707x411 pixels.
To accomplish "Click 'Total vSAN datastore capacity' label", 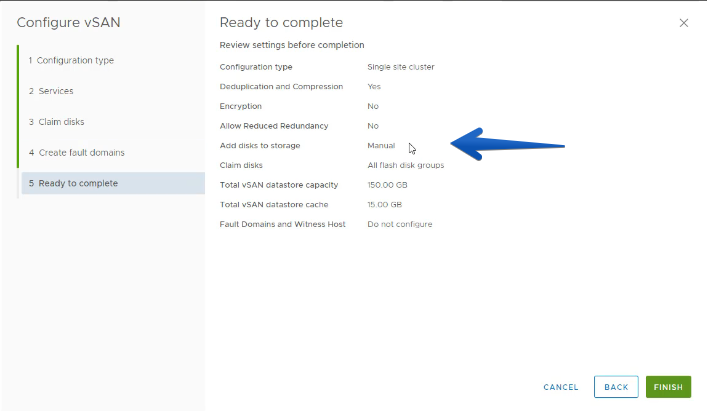I will tap(279, 185).
